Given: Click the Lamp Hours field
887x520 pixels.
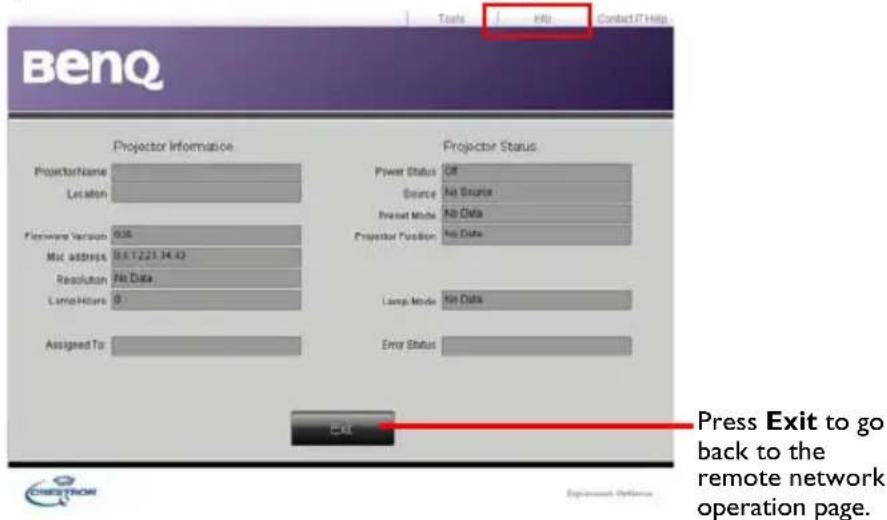Looking at the screenshot, I should pos(206,300).
